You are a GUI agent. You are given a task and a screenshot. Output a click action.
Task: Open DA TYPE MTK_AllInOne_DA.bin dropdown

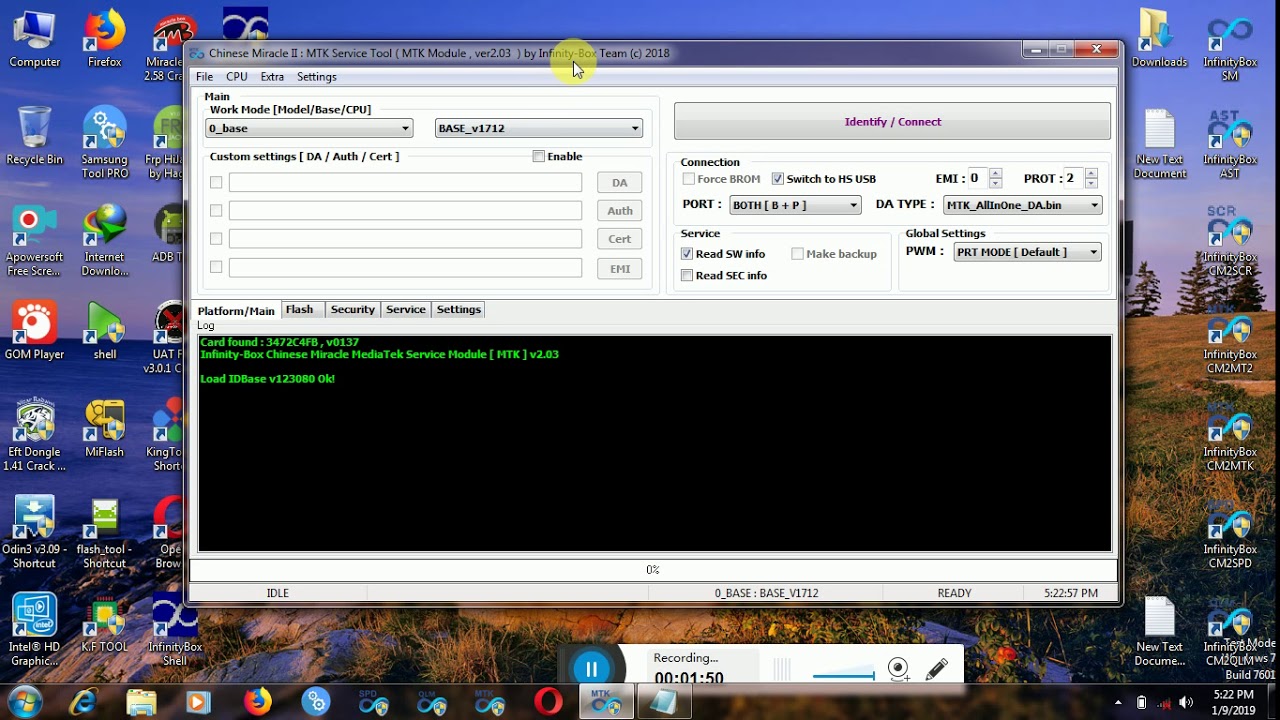[x=1022, y=205]
